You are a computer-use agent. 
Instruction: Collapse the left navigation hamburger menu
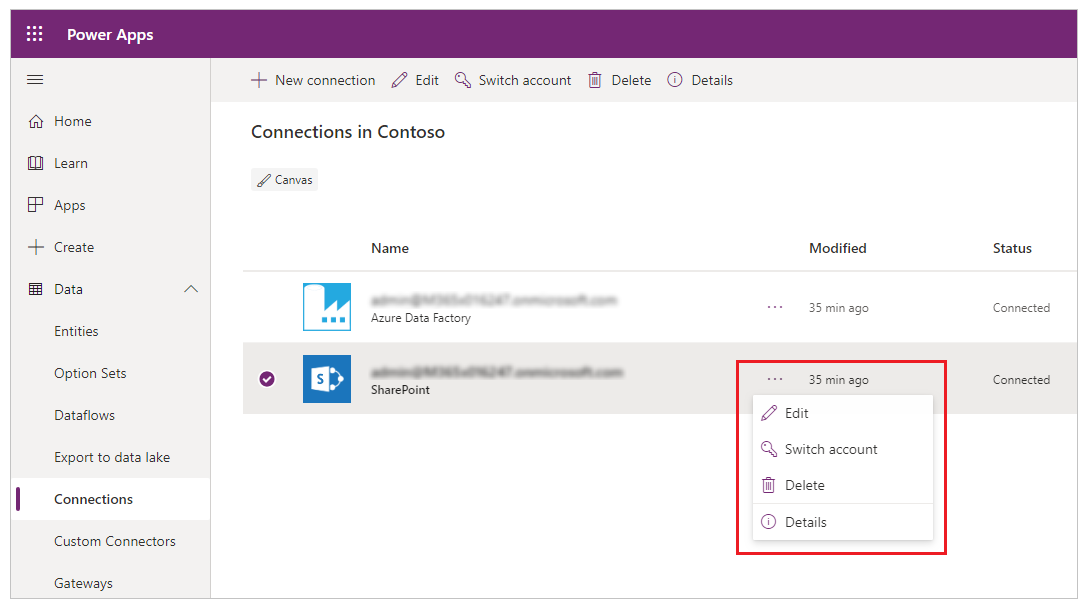[35, 80]
